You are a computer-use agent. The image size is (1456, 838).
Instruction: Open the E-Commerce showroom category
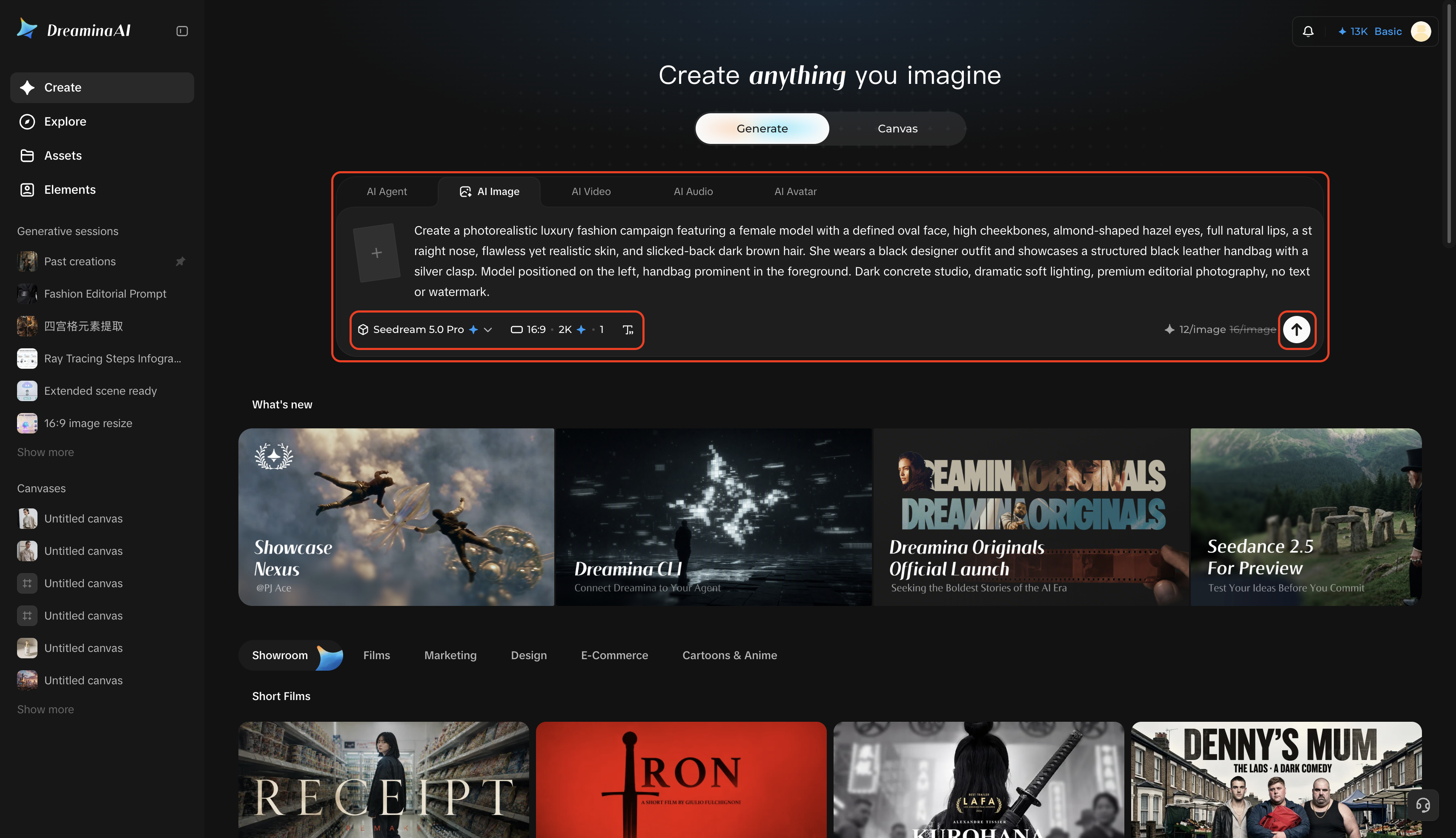point(614,656)
